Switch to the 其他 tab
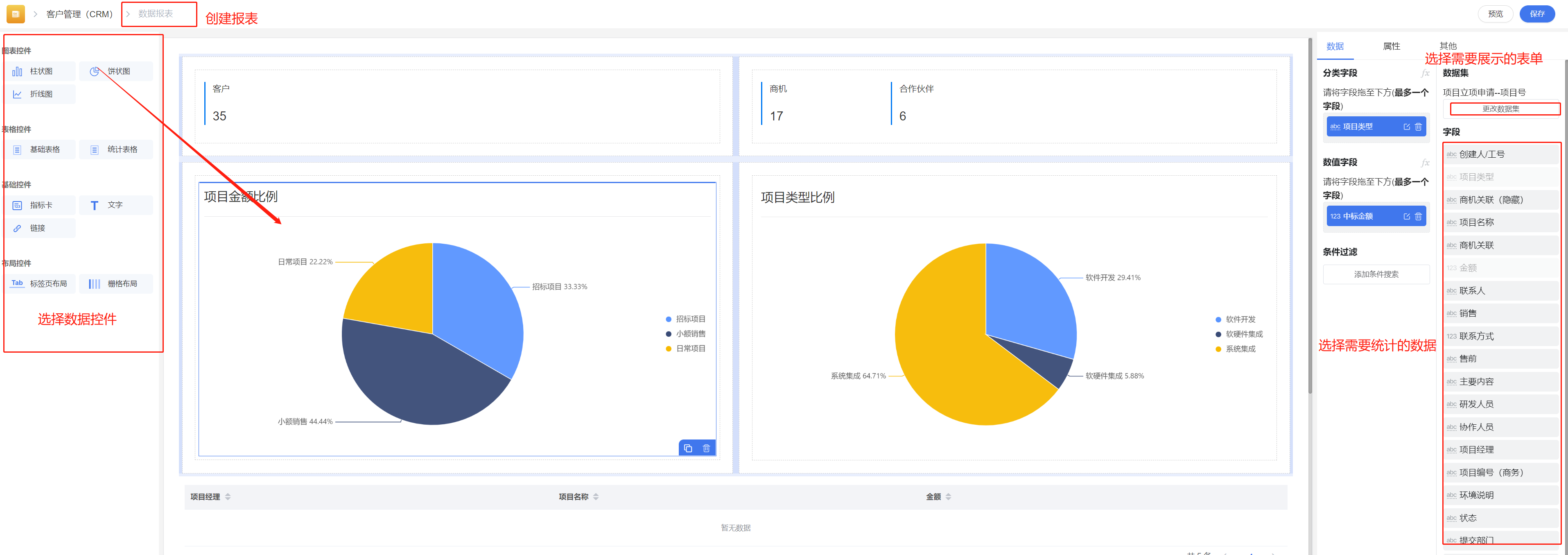This screenshot has width=1568, height=555. [1448, 46]
